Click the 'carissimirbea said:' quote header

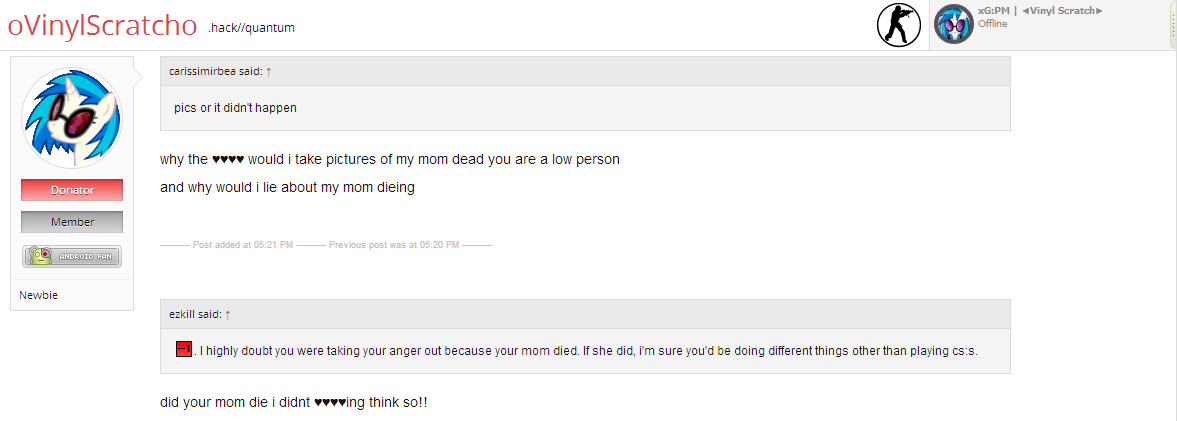(214, 71)
